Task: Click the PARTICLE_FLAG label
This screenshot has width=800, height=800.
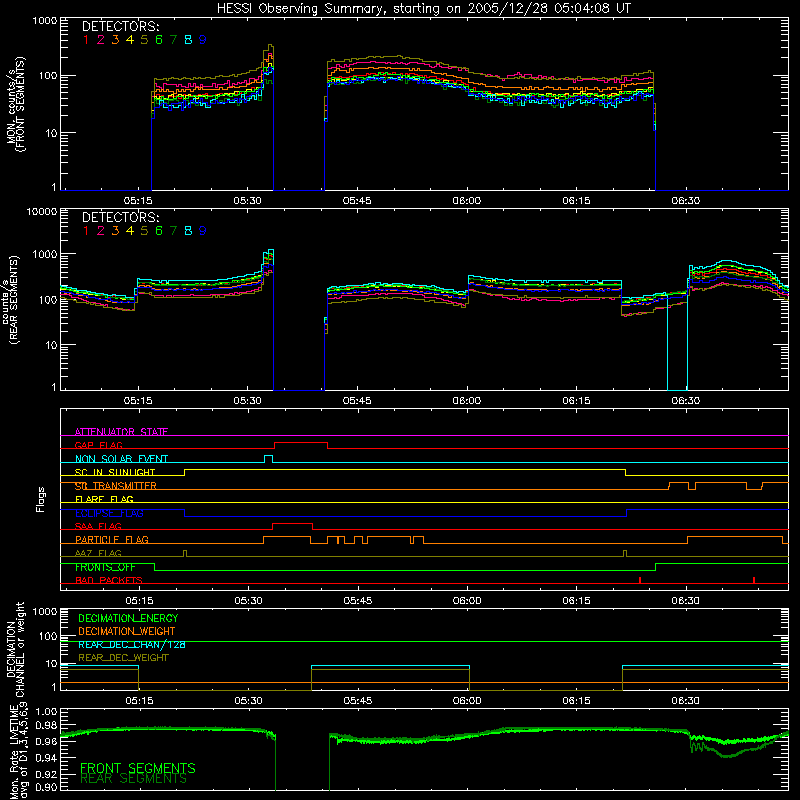Action: pyautogui.click(x=112, y=539)
